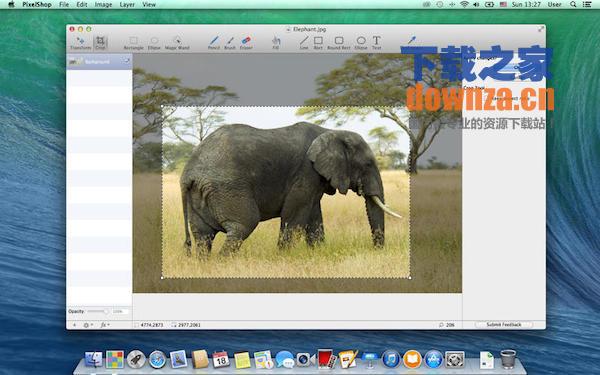Image resolution: width=600 pixels, height=375 pixels.
Task: Open the fx layer effects dropdown
Action: [x=105, y=325]
